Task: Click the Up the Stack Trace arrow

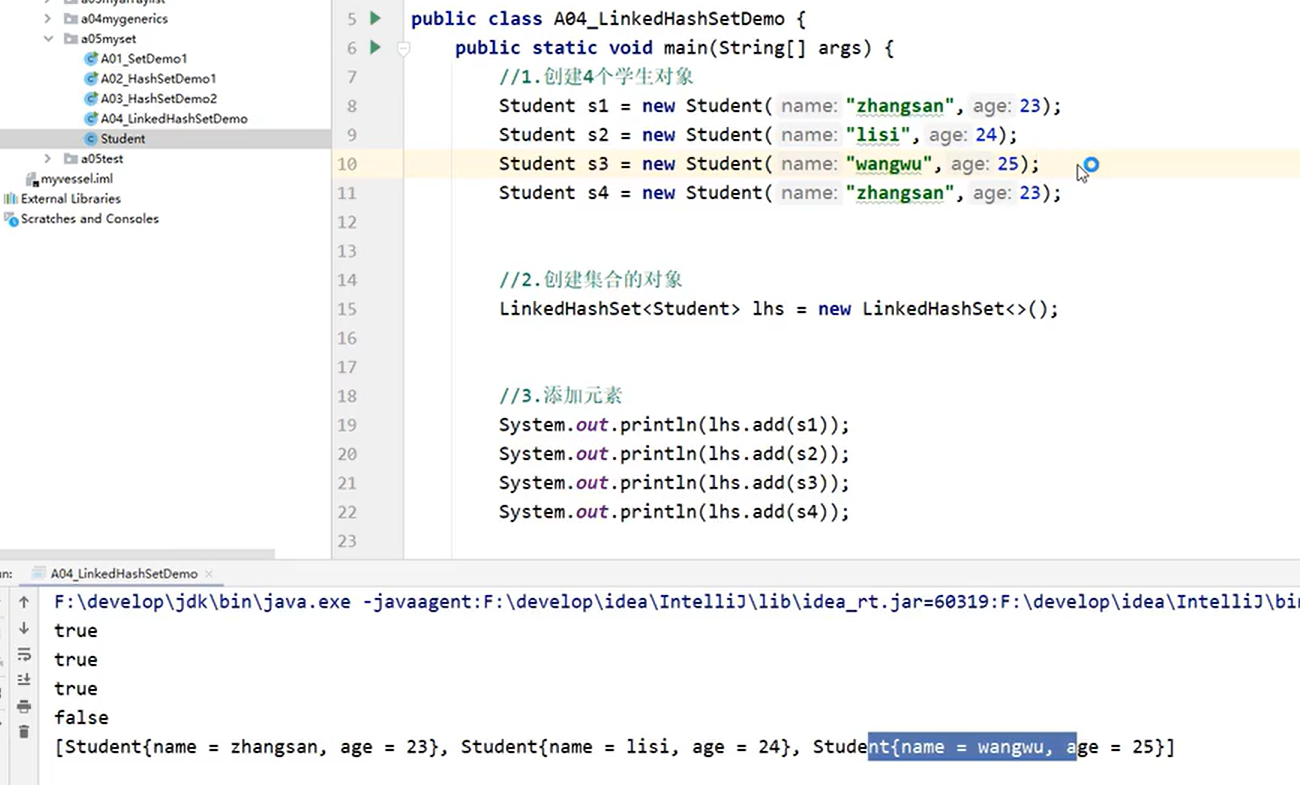Action: (x=24, y=603)
